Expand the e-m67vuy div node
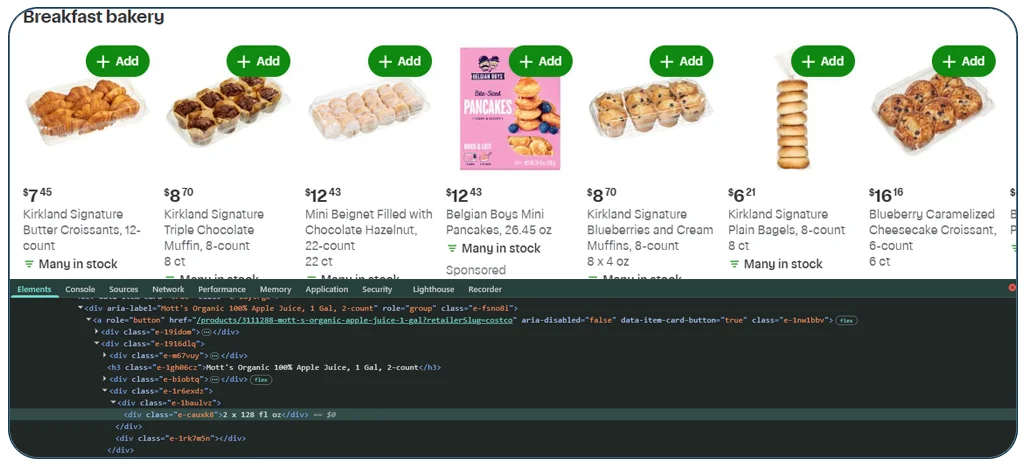1026x466 pixels. point(104,355)
